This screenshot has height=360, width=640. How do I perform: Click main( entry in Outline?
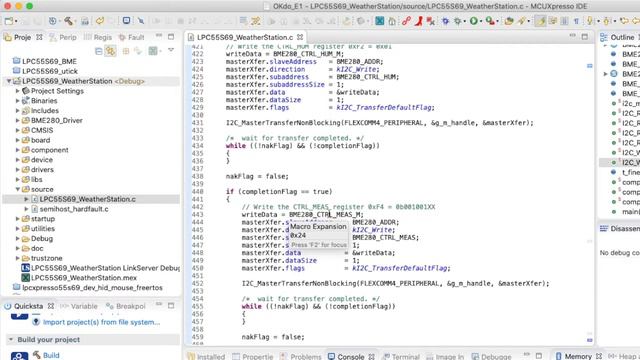tap(631, 212)
